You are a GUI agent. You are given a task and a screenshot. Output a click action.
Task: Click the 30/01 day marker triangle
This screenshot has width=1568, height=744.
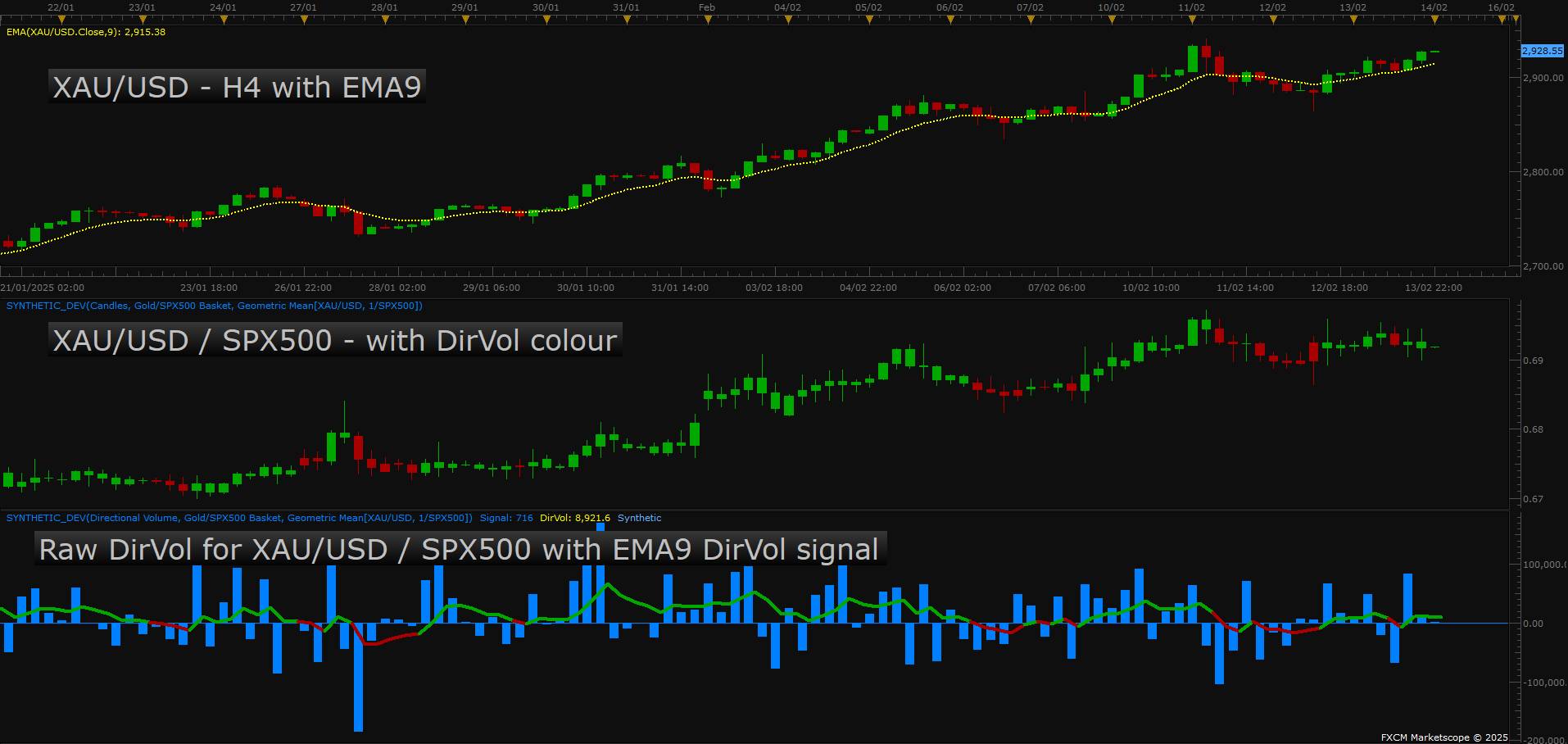pyautogui.click(x=546, y=20)
